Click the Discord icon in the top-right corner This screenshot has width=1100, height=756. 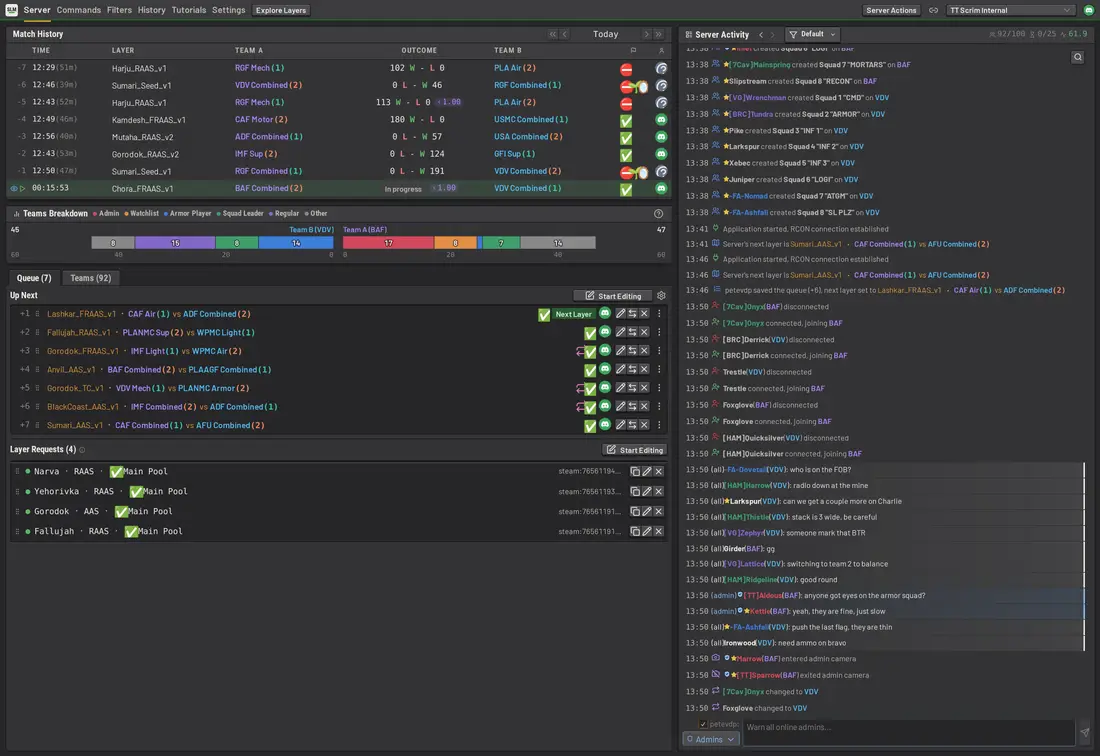[1089, 11]
